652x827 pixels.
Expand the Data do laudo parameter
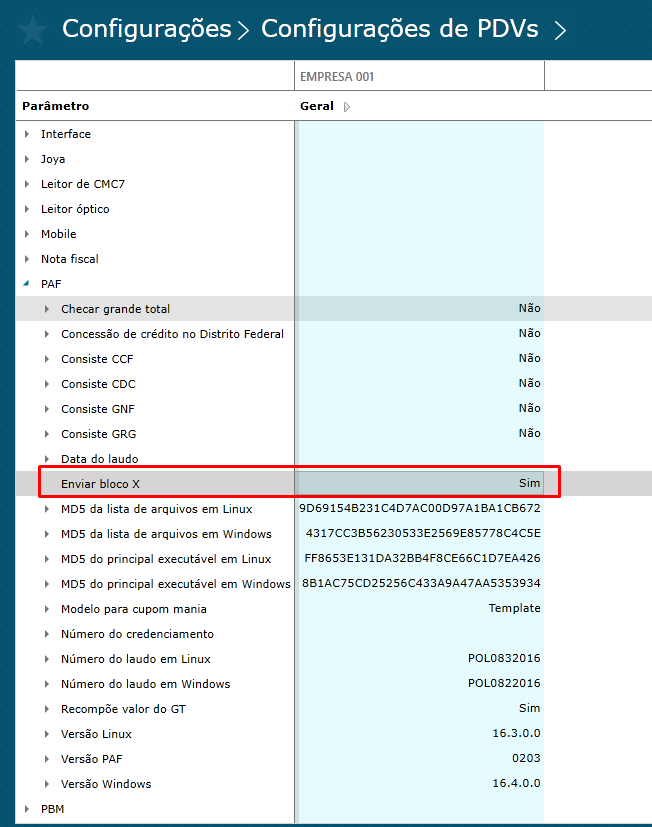[47, 459]
